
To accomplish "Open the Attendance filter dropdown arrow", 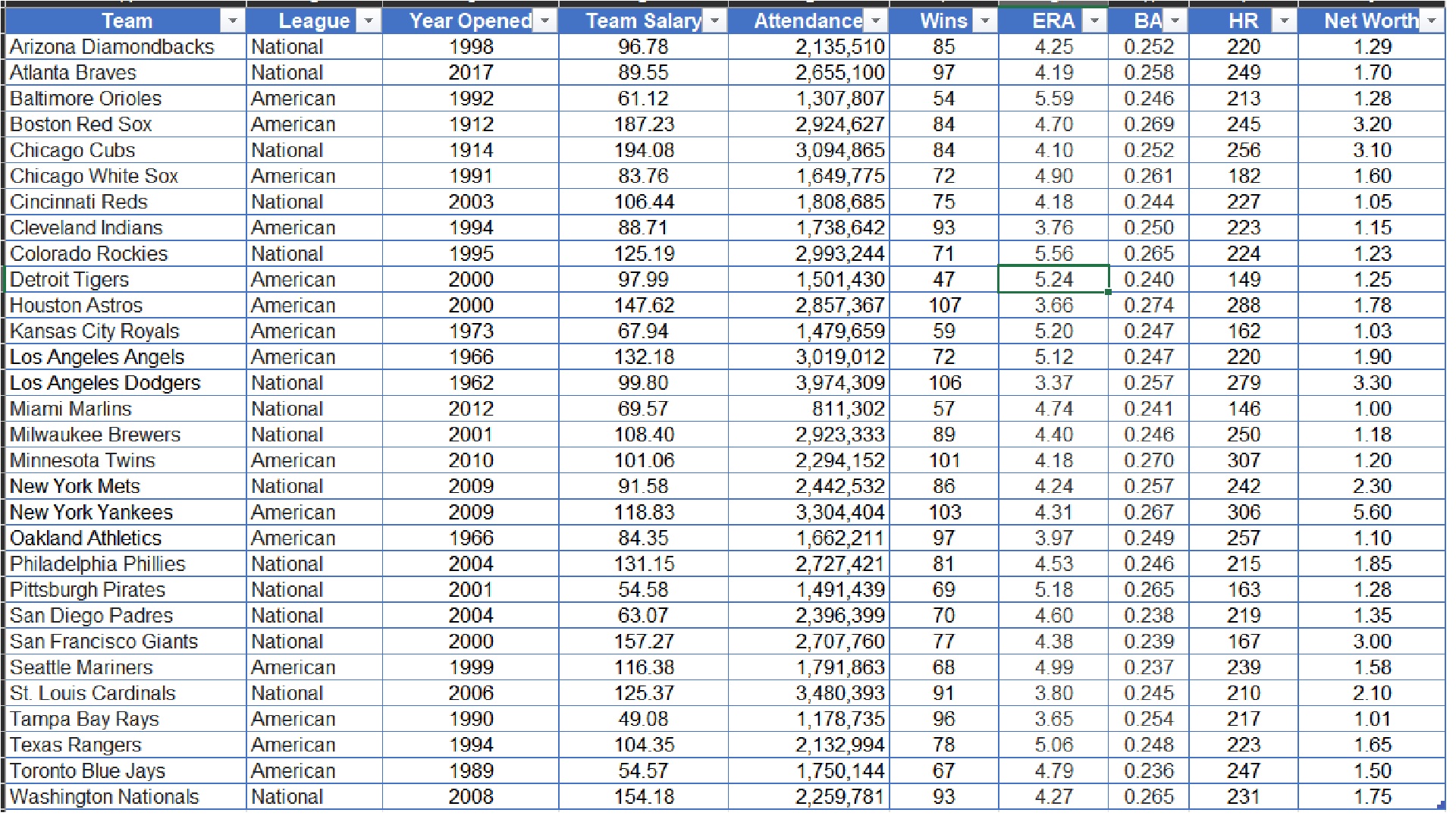I will [x=876, y=21].
